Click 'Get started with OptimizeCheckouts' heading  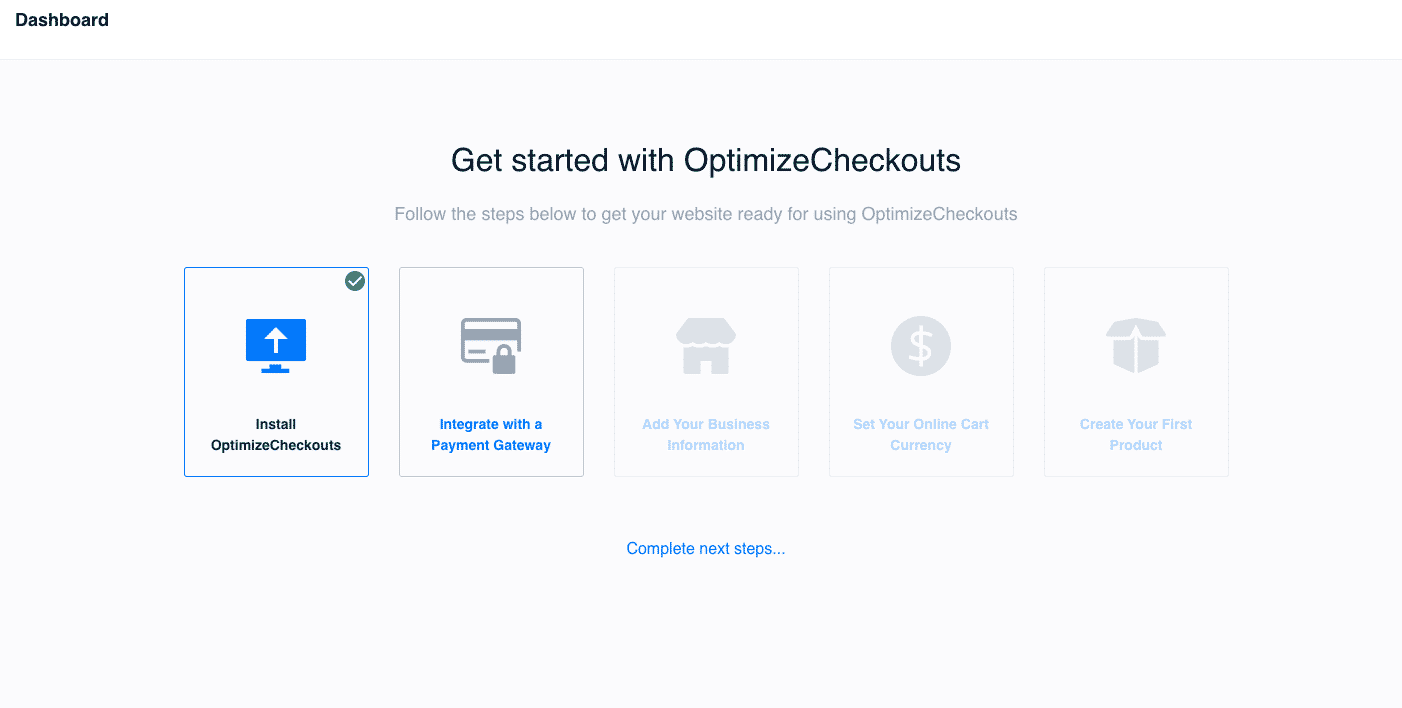click(706, 160)
